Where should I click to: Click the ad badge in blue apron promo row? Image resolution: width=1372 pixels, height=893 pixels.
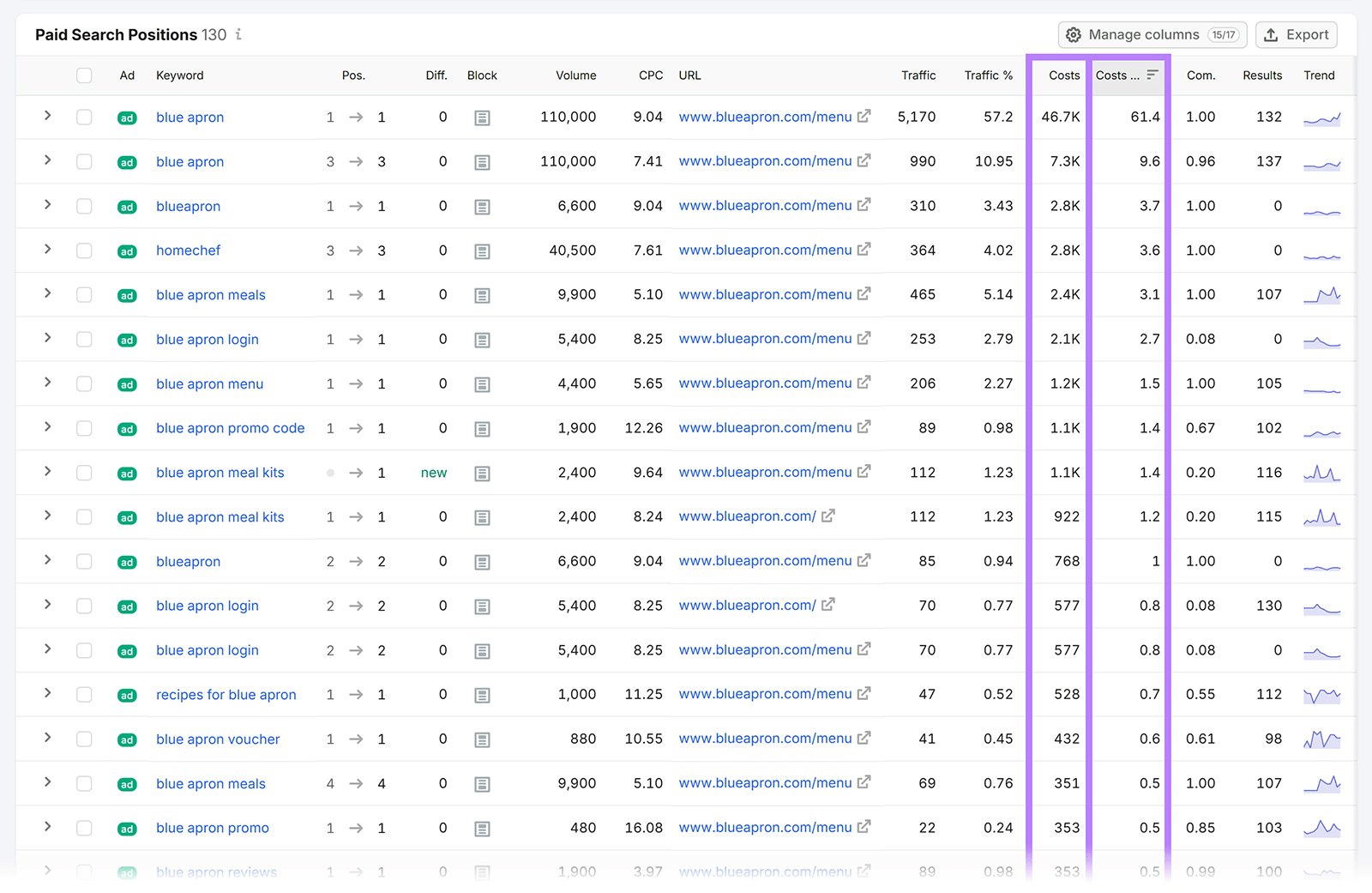pyautogui.click(x=127, y=829)
